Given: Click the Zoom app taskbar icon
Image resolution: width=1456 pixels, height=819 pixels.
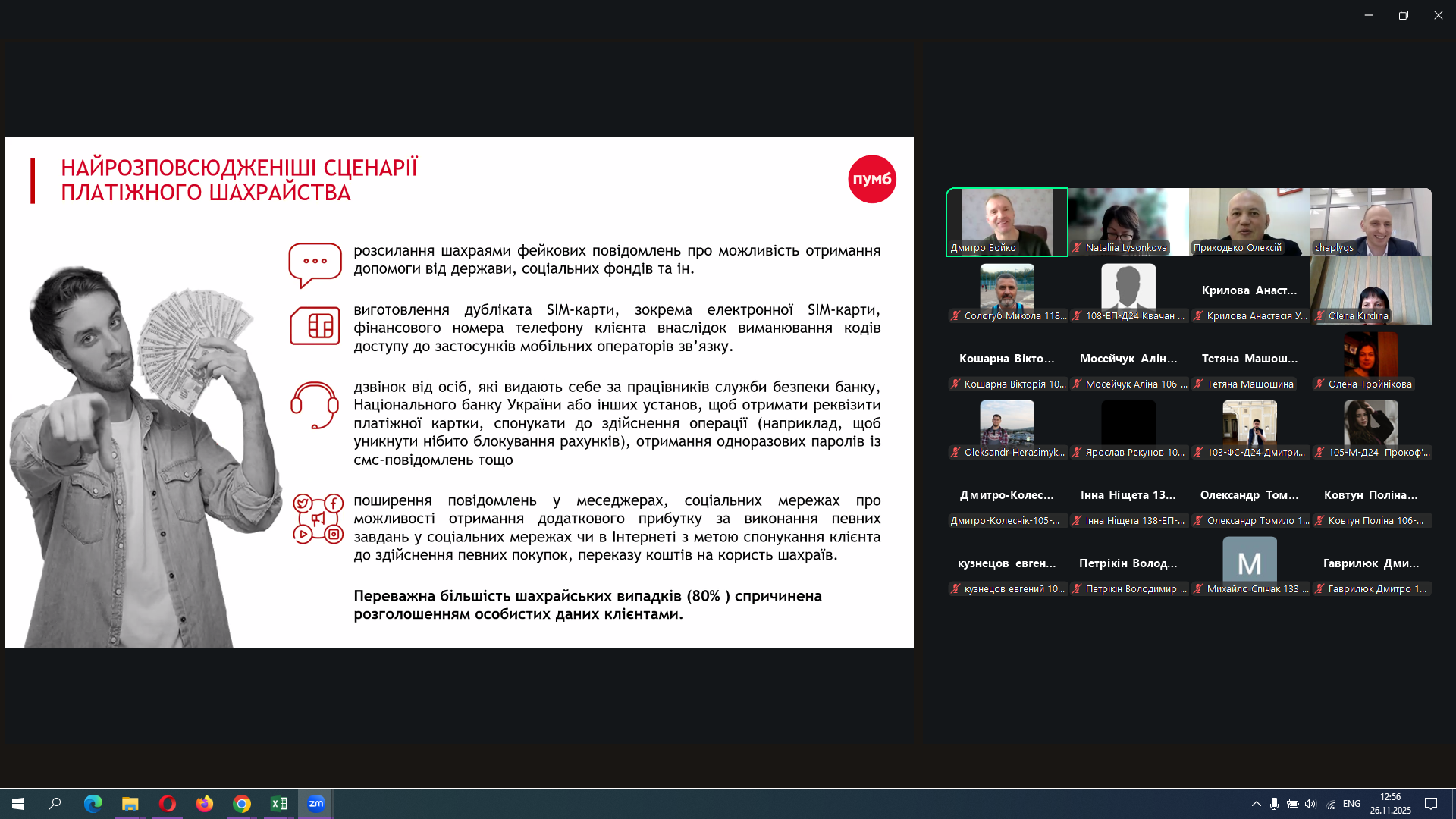Looking at the screenshot, I should (316, 804).
